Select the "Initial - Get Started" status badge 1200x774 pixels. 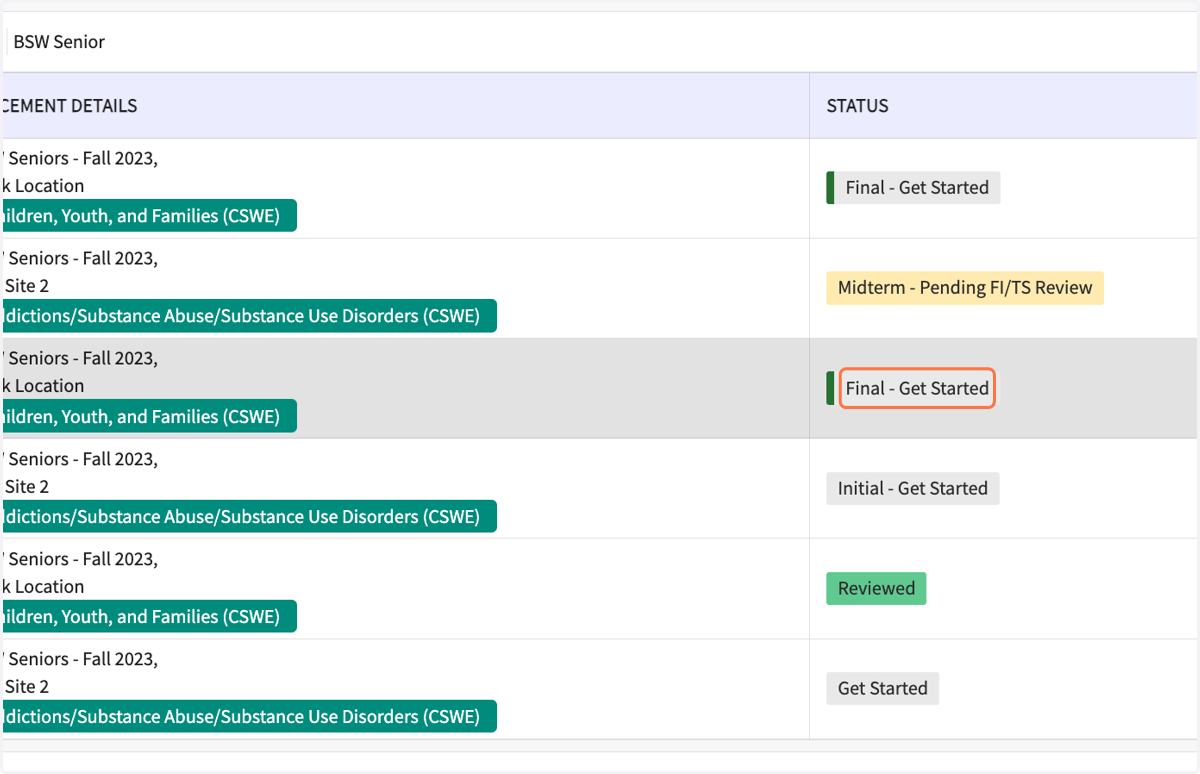(x=913, y=488)
